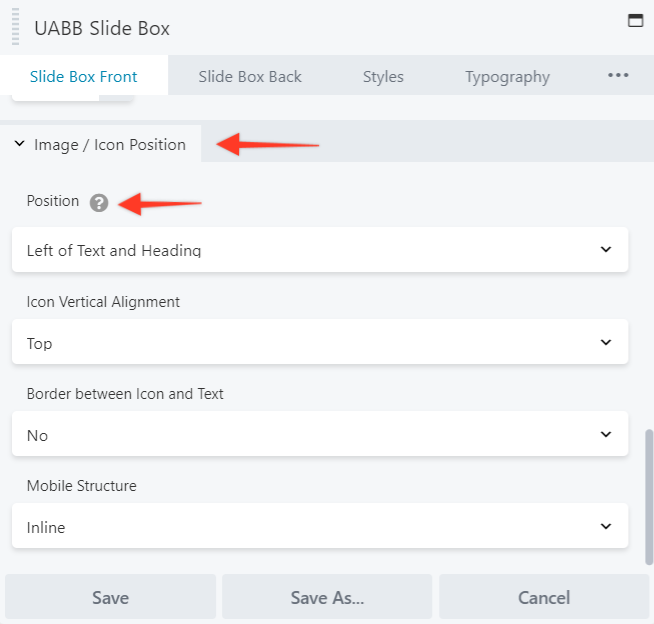Click the panel maximize window icon
Image resolution: width=654 pixels, height=624 pixels.
click(x=635, y=20)
